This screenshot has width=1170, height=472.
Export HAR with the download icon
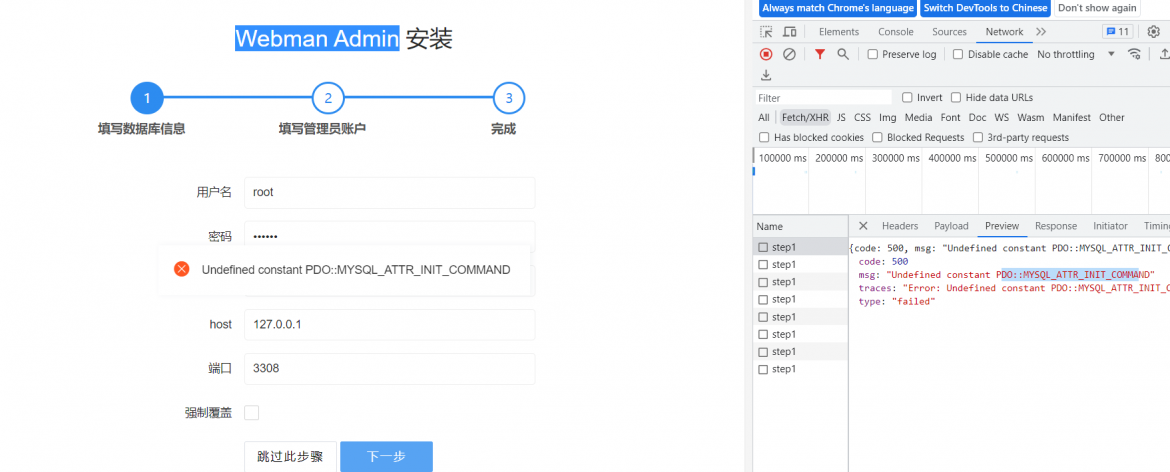(766, 75)
